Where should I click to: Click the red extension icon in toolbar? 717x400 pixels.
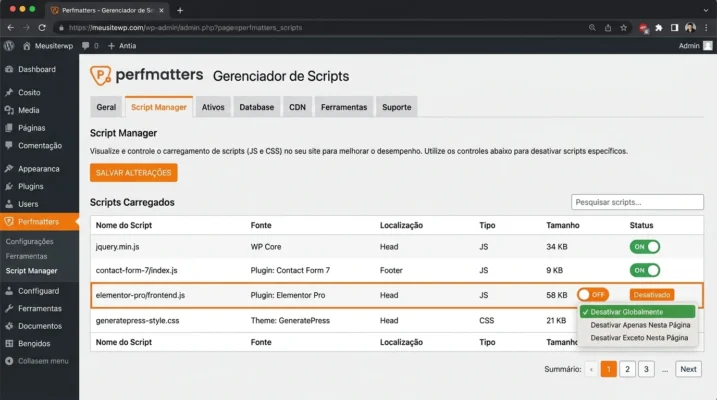pyautogui.click(x=643, y=28)
